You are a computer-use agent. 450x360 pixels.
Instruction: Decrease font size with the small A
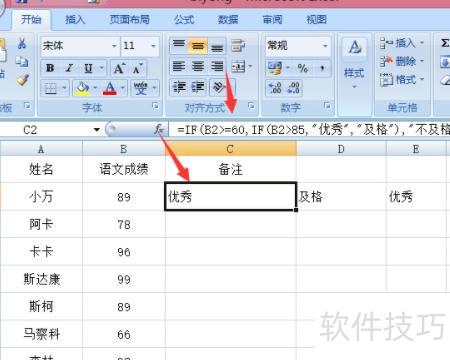[x=137, y=69]
